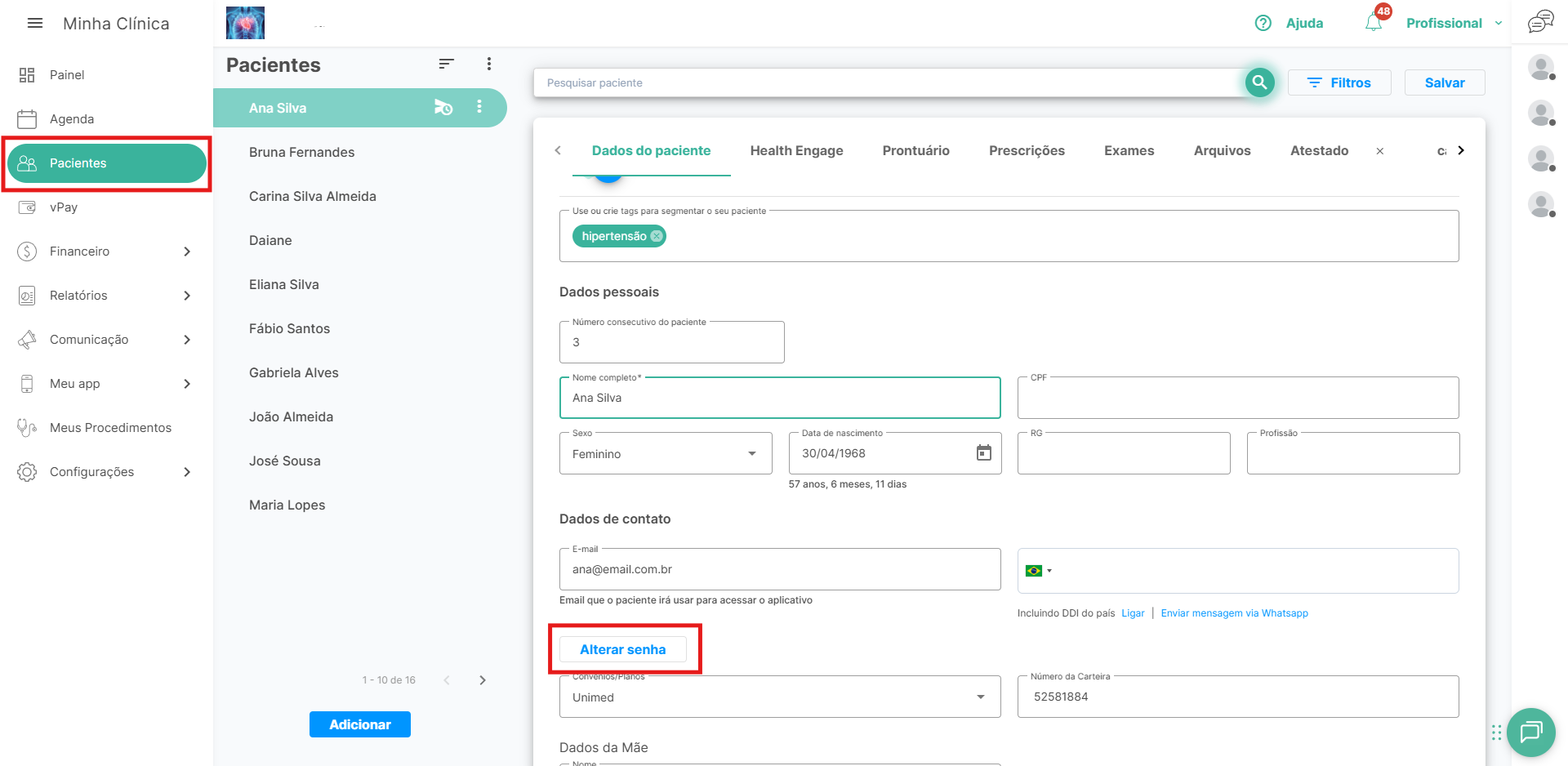Click the Adicionar patient button

359,724
